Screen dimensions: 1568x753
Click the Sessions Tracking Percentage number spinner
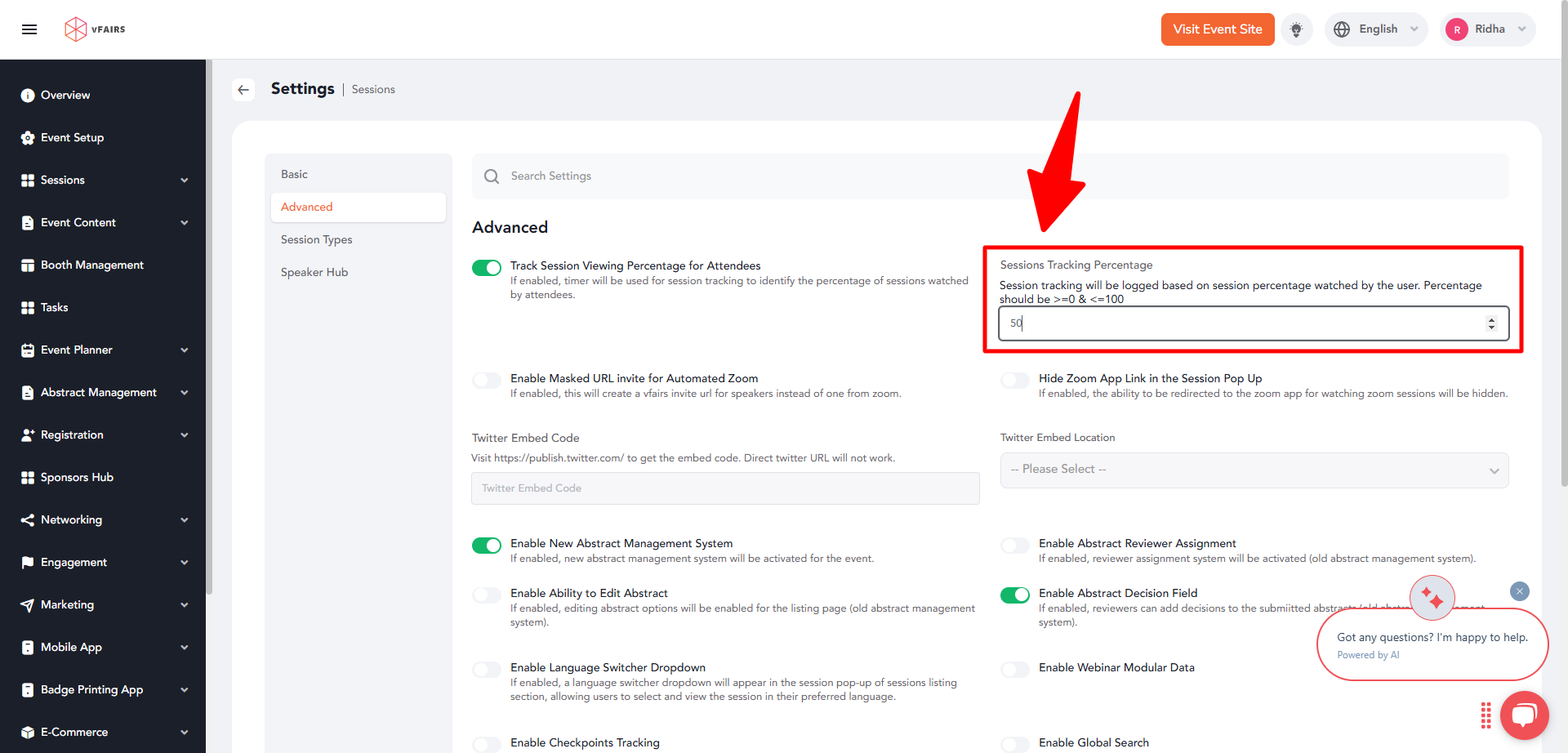(1491, 323)
